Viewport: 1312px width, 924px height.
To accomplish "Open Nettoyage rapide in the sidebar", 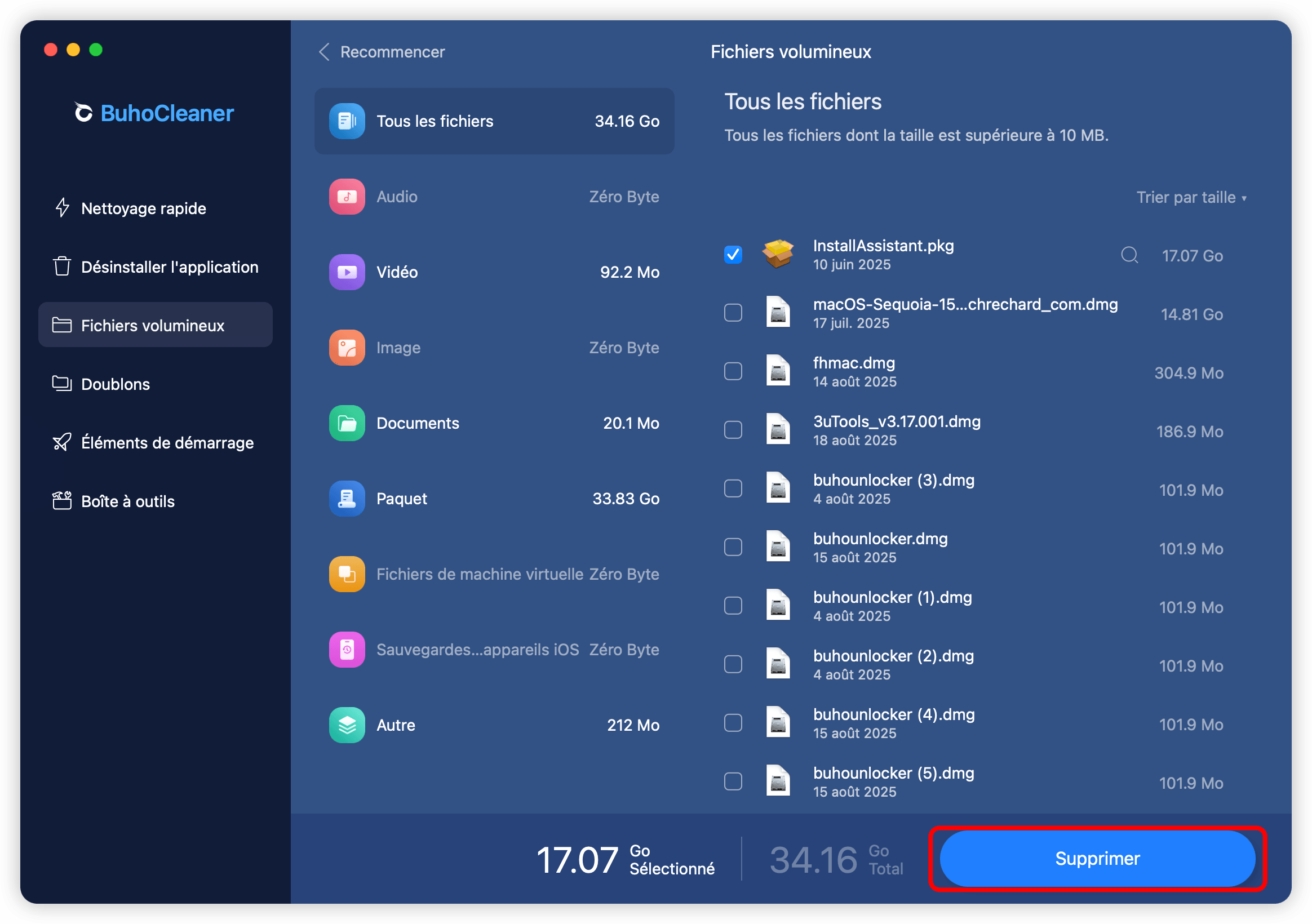I will tap(156, 208).
